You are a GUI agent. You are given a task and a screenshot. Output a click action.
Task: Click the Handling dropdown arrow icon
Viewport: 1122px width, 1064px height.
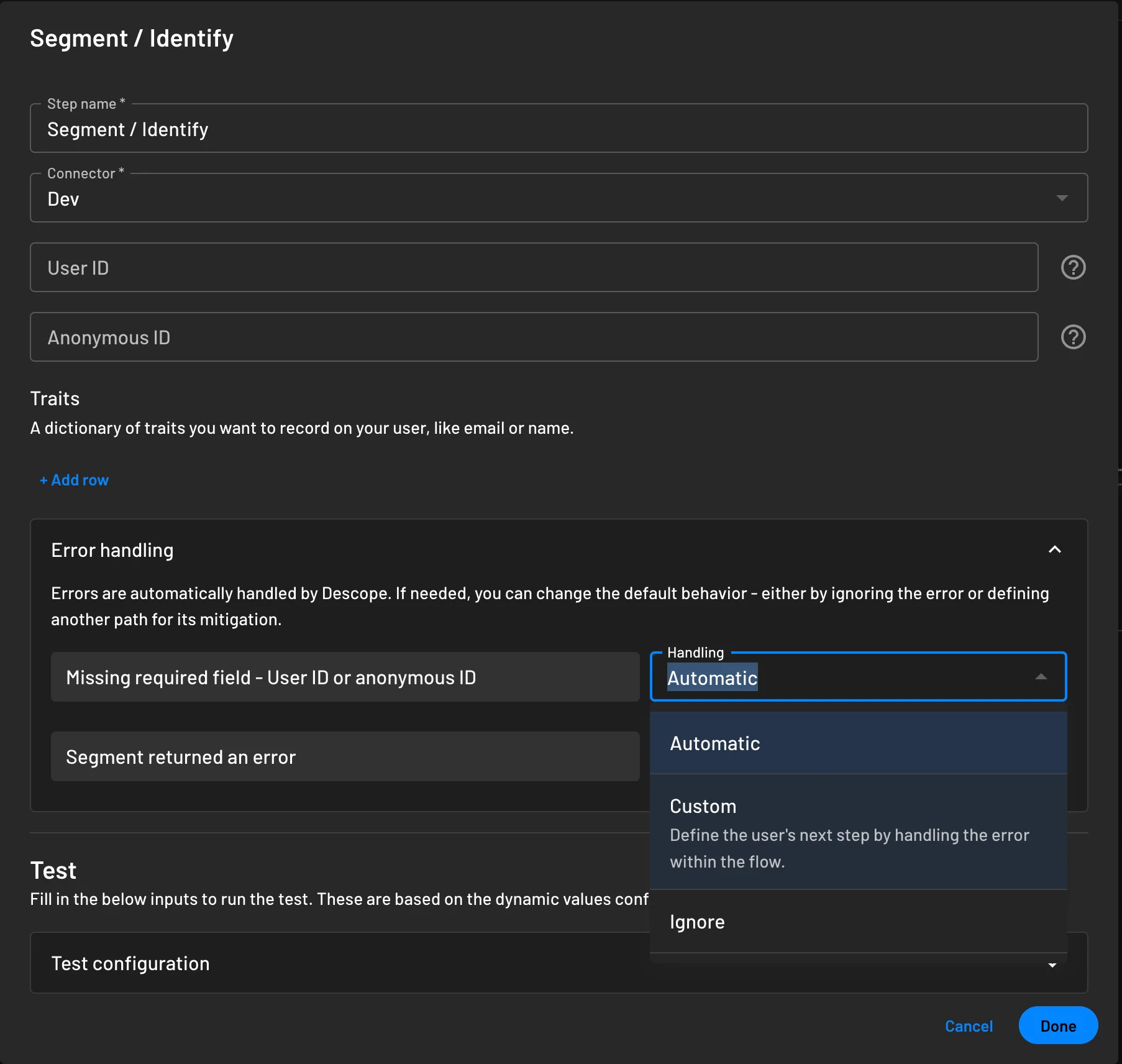pos(1041,677)
